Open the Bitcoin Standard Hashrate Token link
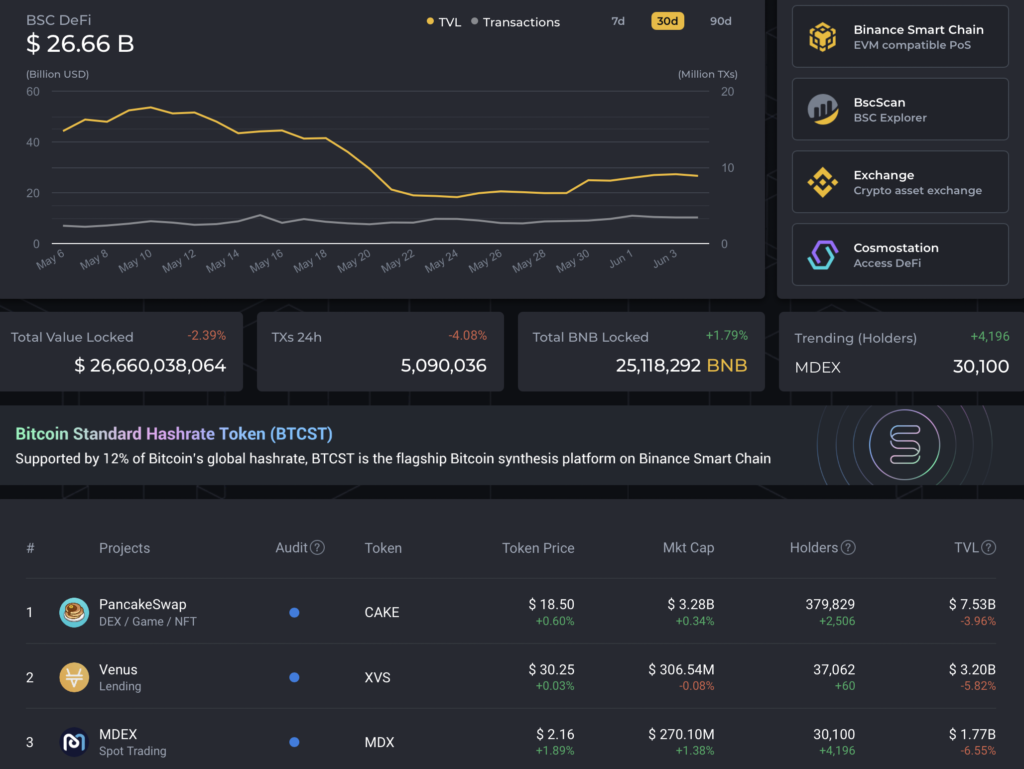The height and width of the screenshot is (769, 1024). pyautogui.click(x=174, y=434)
